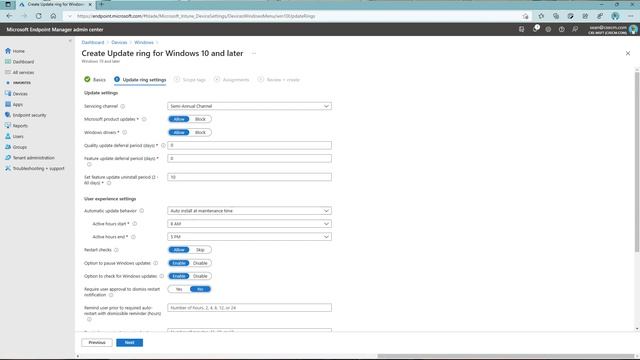Open Reports in the left sidebar
Screen dimensions: 640x360
pyautogui.click(x=16, y=126)
